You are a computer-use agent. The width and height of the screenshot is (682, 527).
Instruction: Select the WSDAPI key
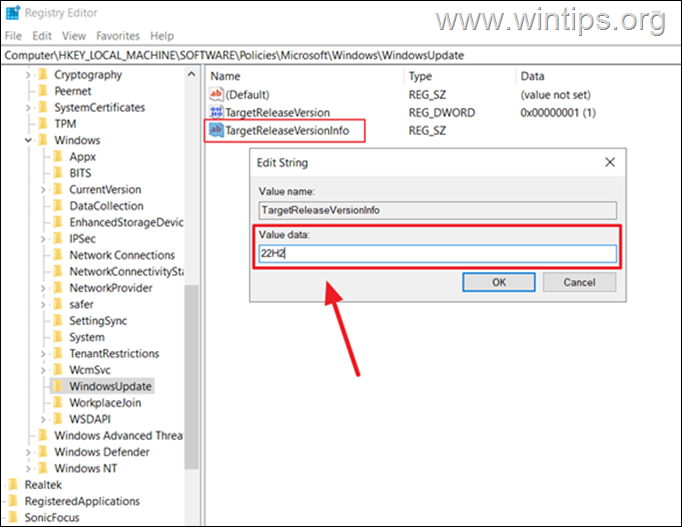[90, 419]
